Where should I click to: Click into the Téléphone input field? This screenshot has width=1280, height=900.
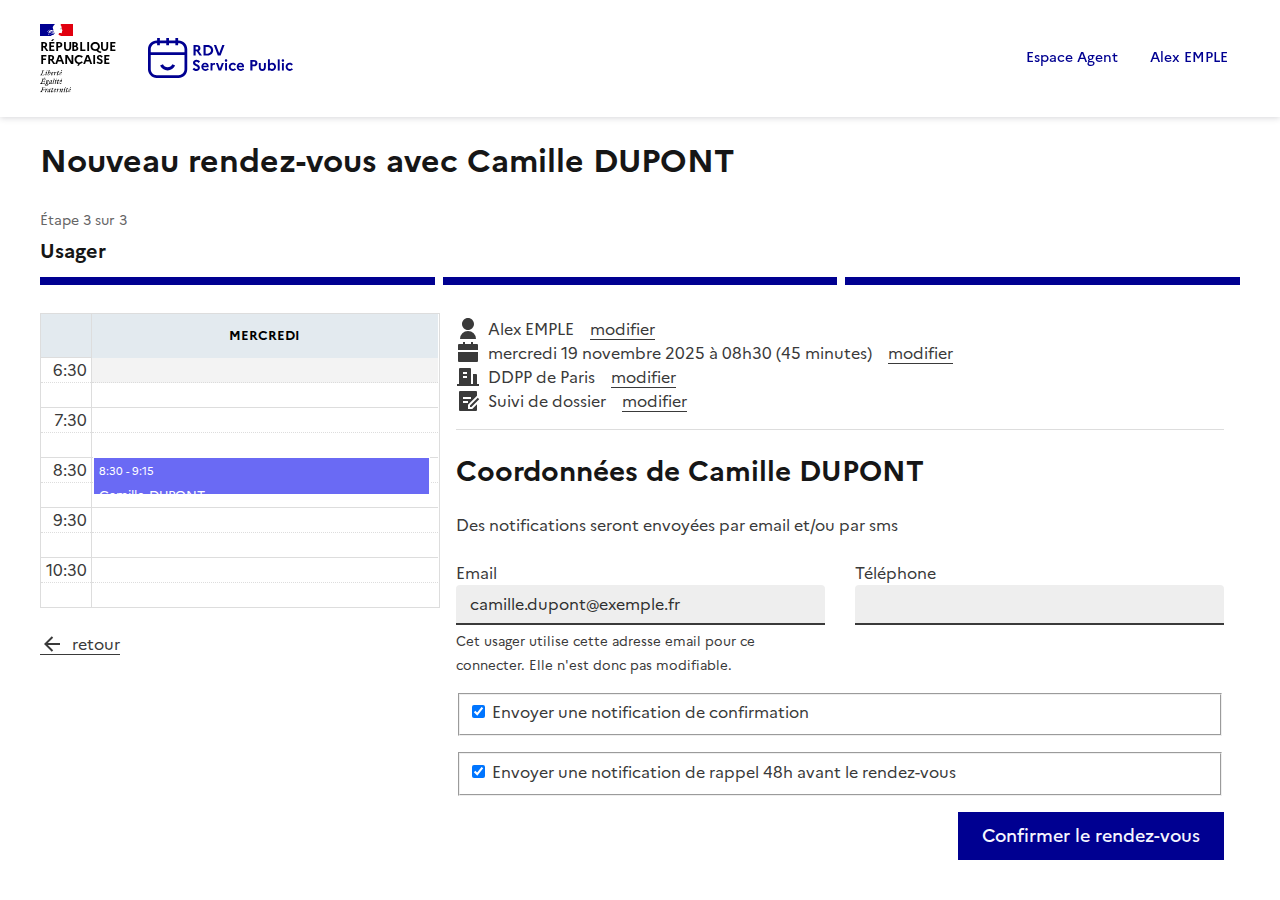(1039, 604)
